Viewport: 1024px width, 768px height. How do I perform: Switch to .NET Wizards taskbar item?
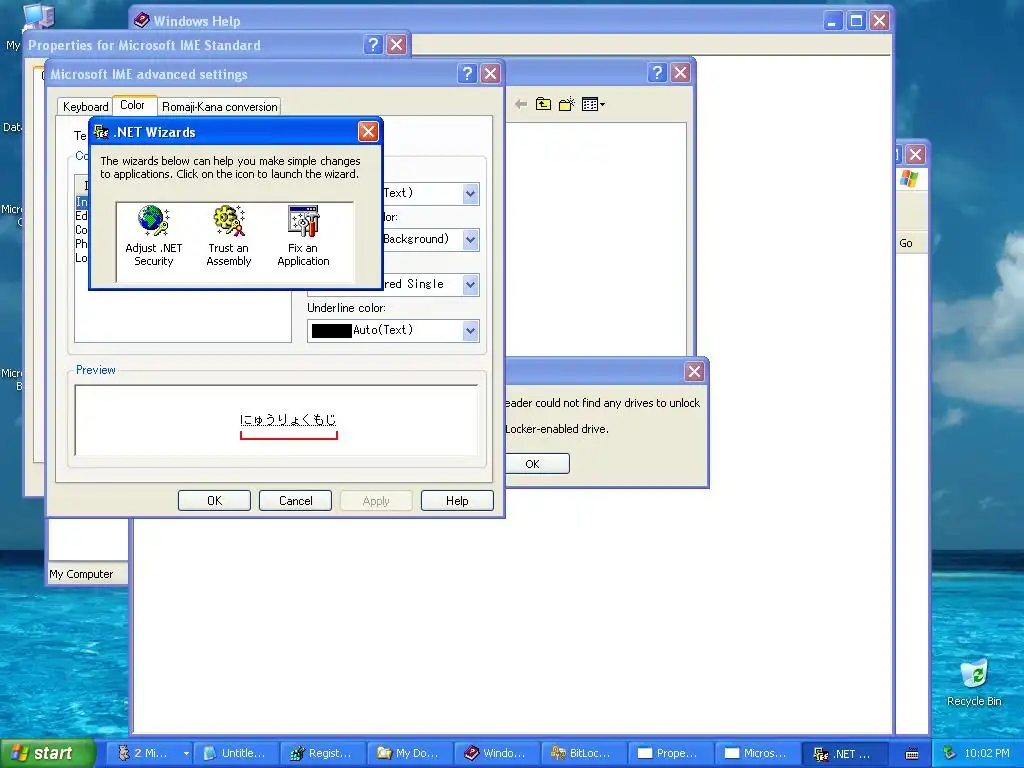coord(844,754)
